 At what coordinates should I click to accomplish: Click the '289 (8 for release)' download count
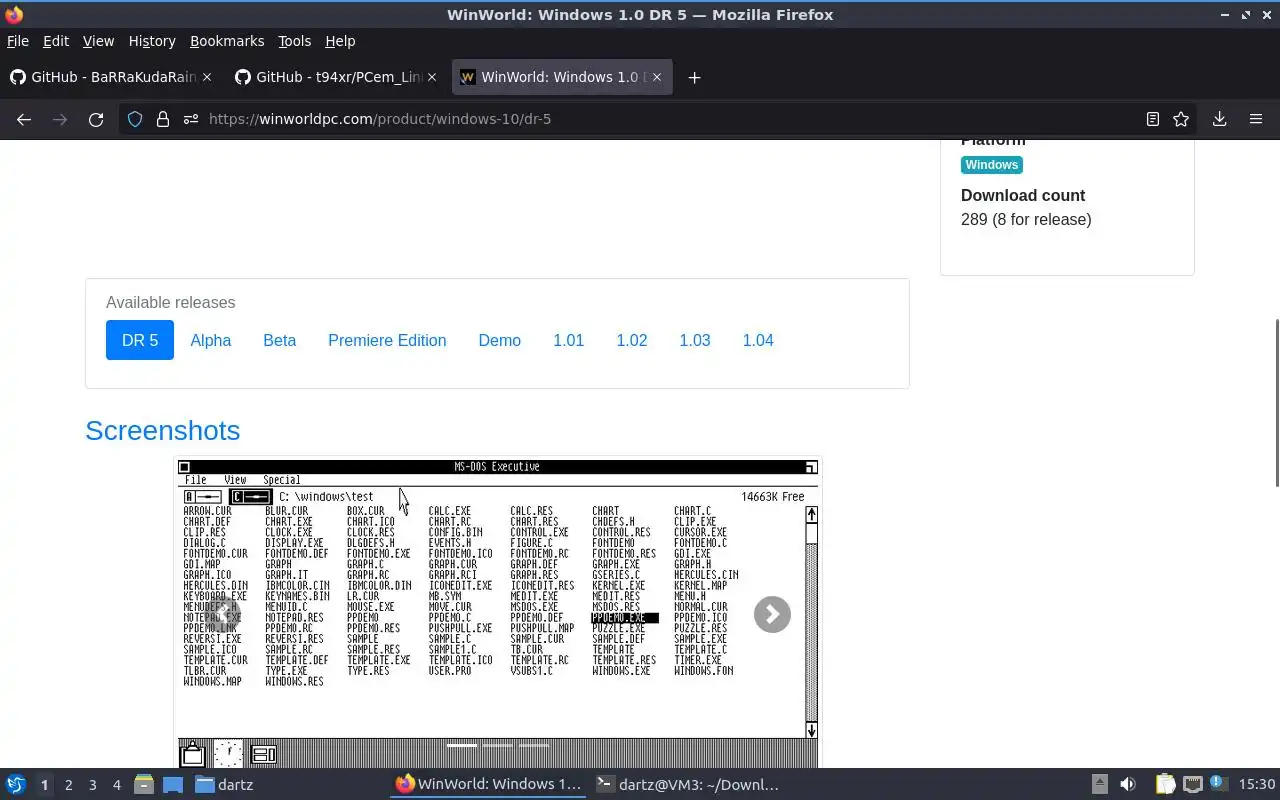(1026, 219)
